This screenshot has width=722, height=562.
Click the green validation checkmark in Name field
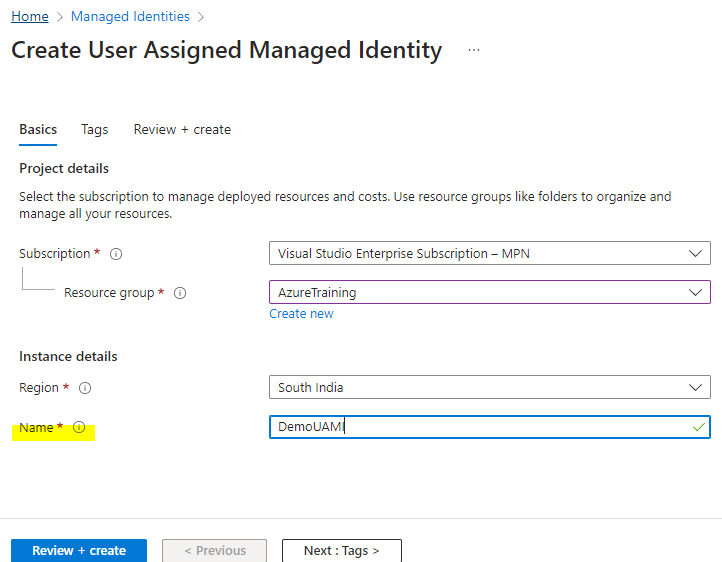click(699, 427)
